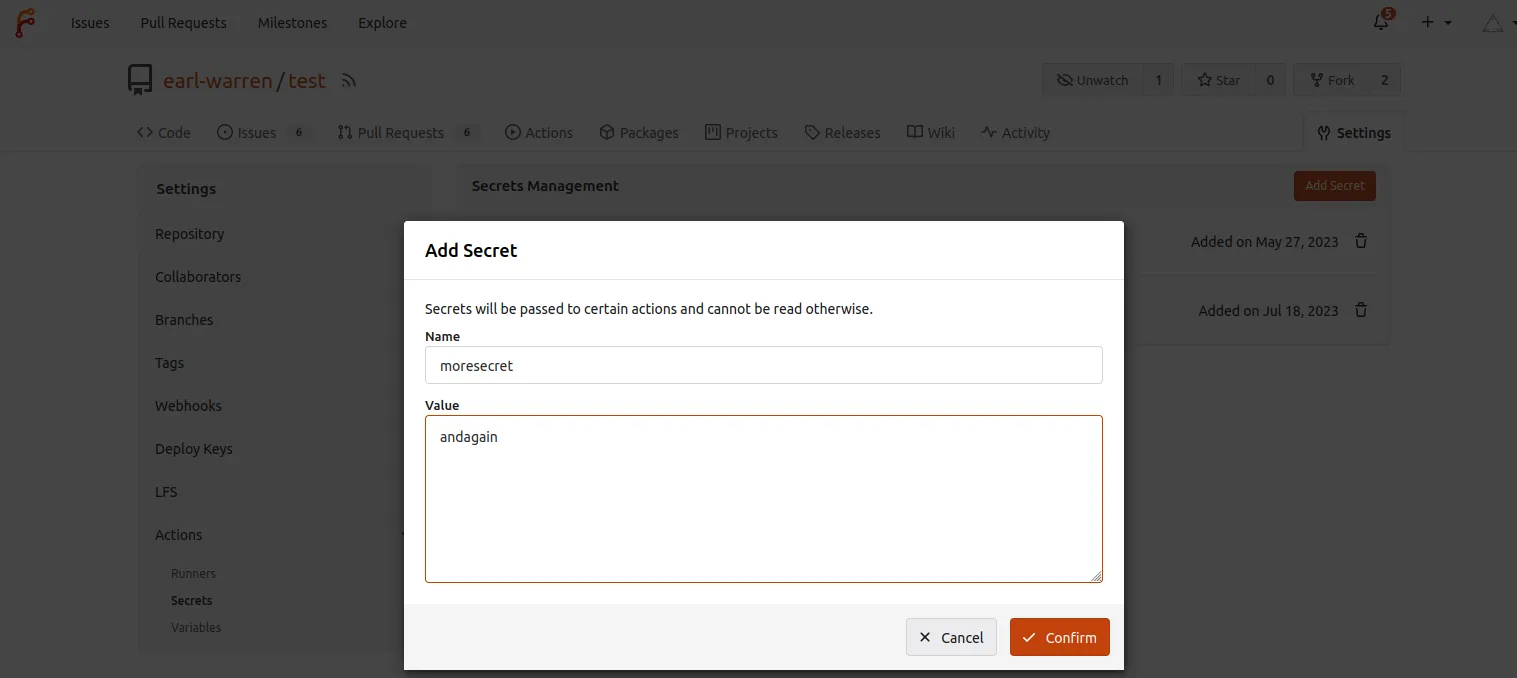This screenshot has height=678, width=1517.
Task: Focus the Name field containing moresecret
Action: (x=763, y=365)
